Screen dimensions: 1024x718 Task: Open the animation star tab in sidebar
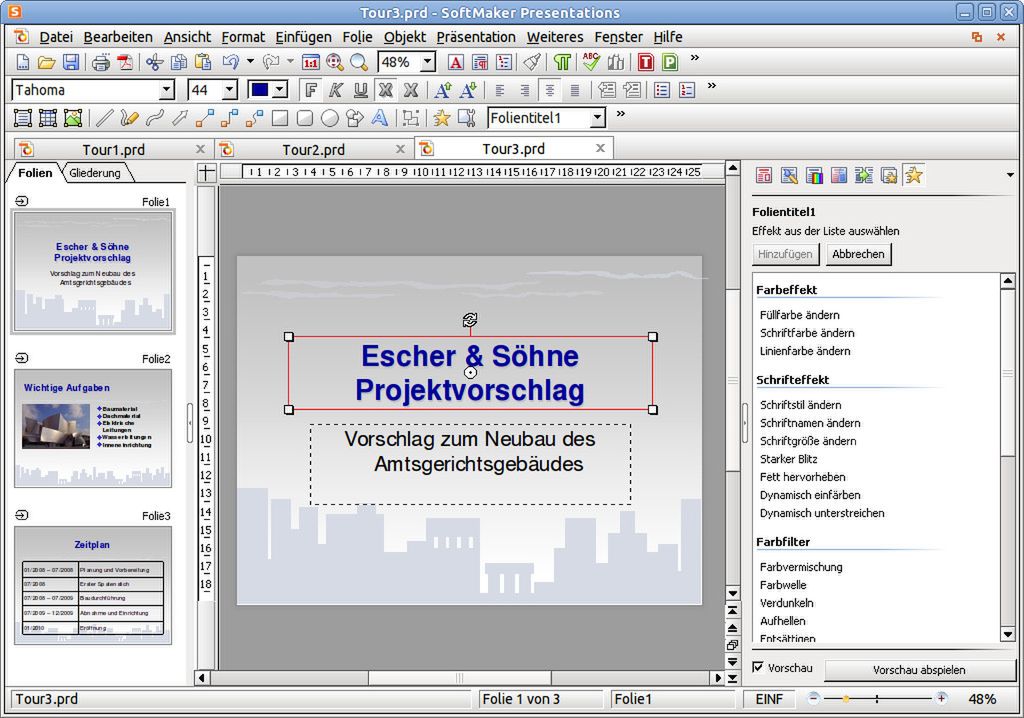[x=914, y=175]
